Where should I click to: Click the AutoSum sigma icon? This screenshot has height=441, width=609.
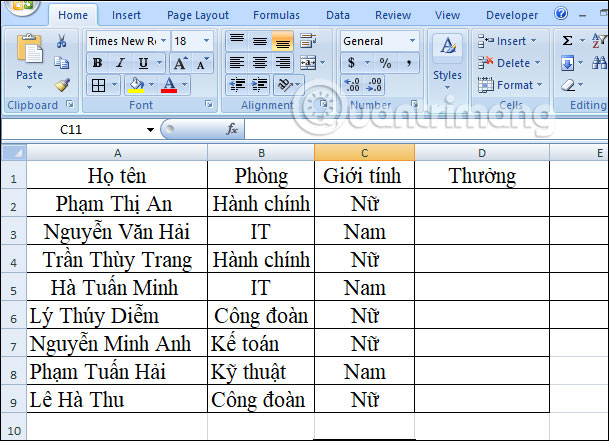[x=567, y=40]
